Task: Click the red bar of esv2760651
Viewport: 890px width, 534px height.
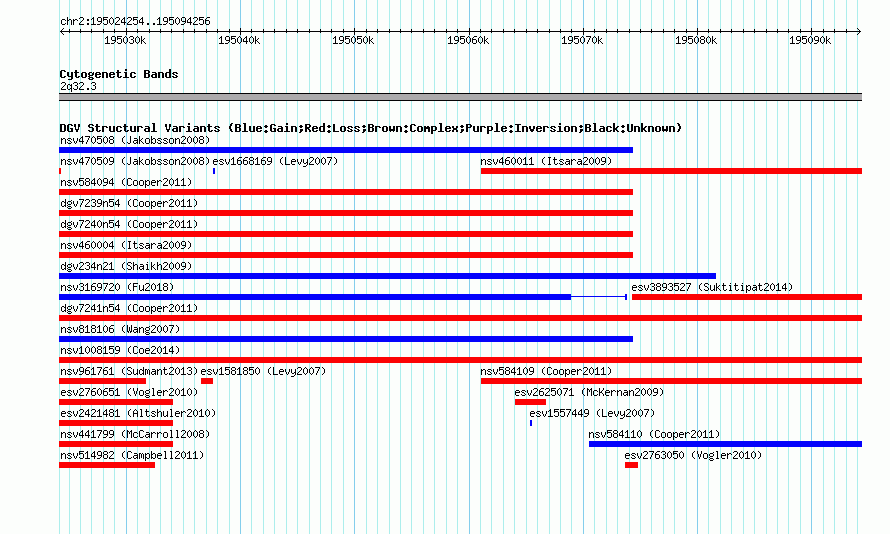Action: (x=116, y=402)
